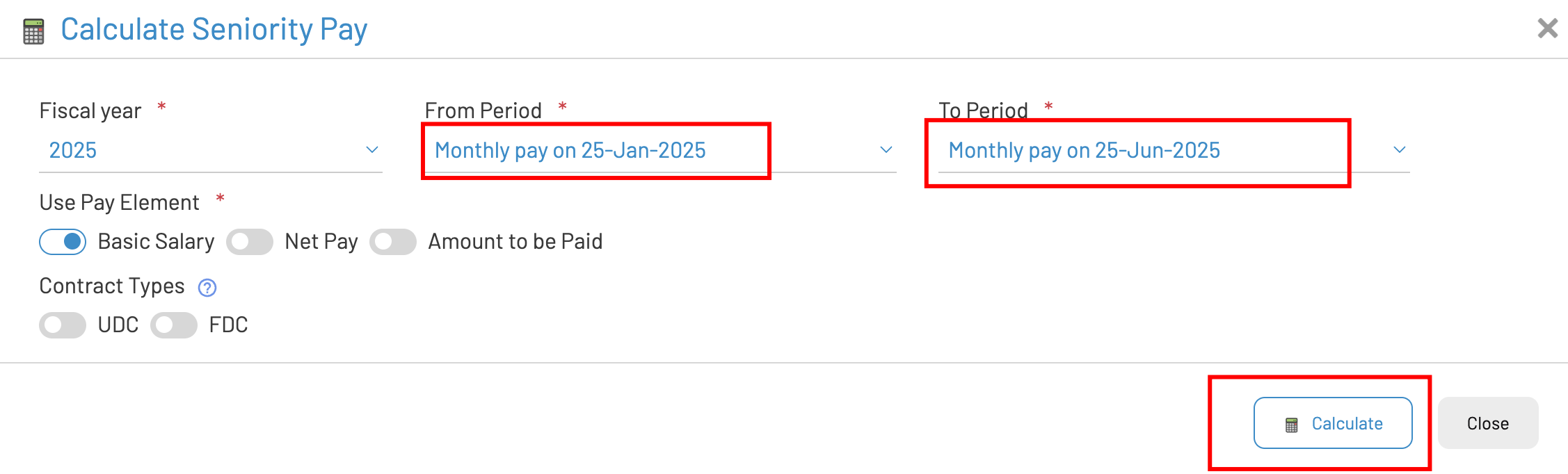Open the To Period dropdown chevron
This screenshot has width=1568, height=474.
tap(1399, 150)
